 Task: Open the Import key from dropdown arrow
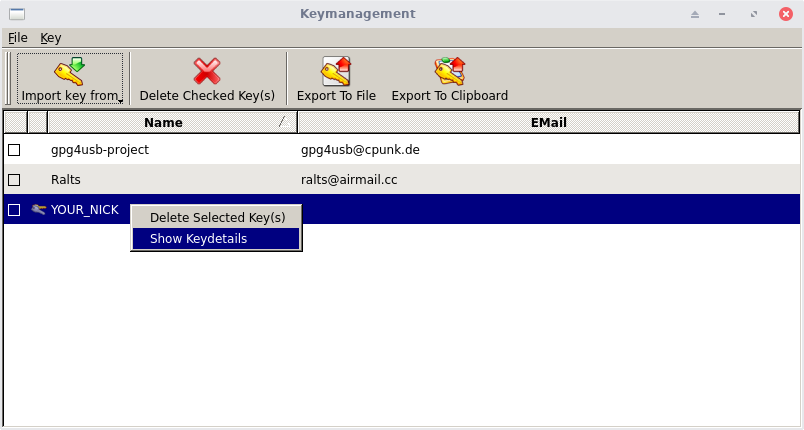coord(120,101)
